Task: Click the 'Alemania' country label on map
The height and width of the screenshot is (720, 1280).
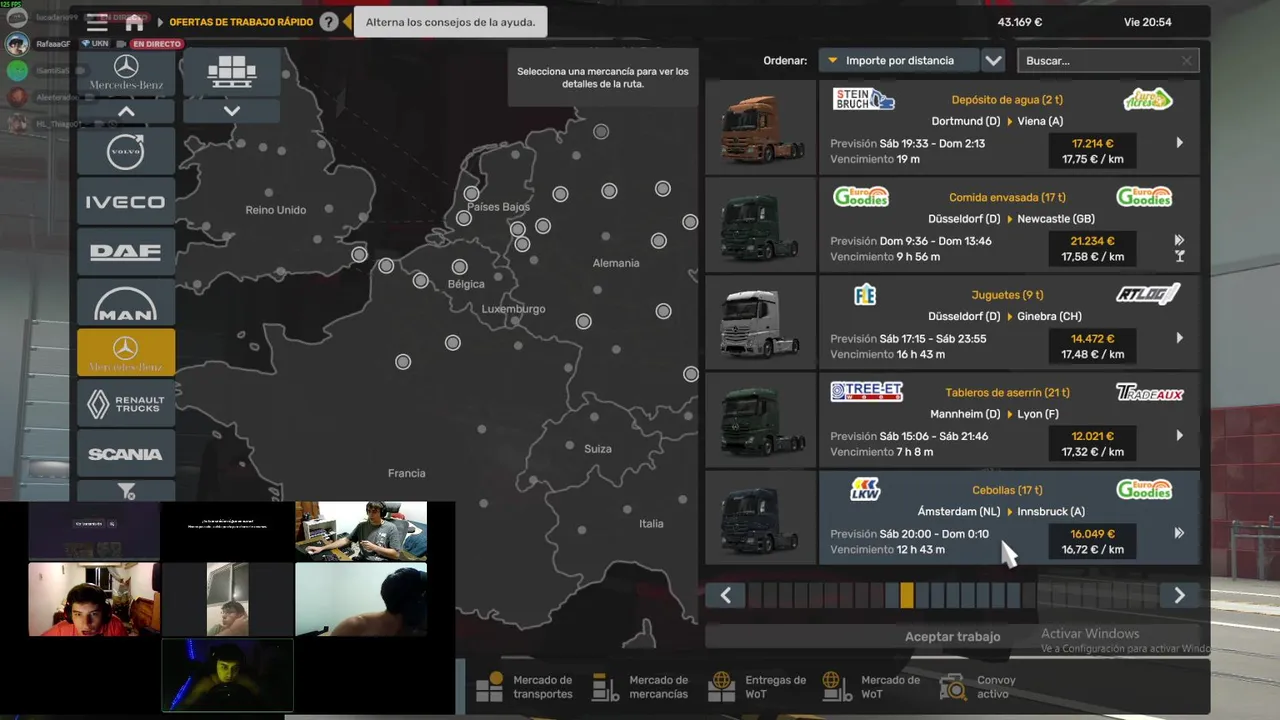Action: click(616, 263)
